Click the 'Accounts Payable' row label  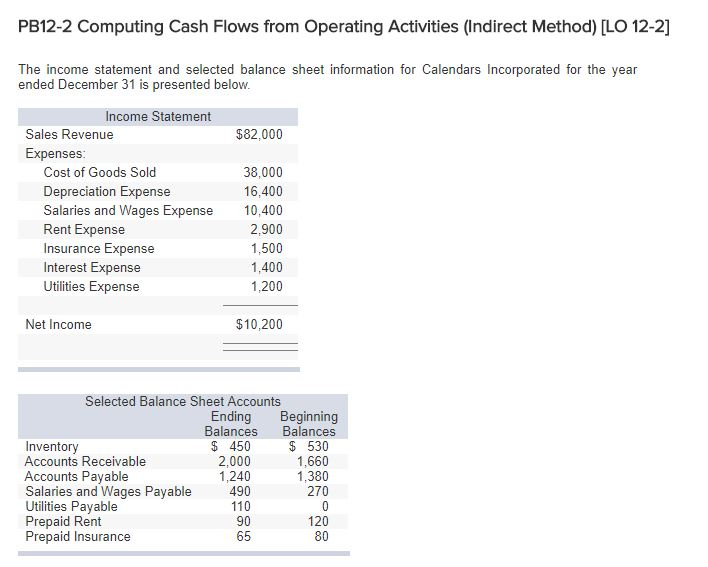(76, 476)
